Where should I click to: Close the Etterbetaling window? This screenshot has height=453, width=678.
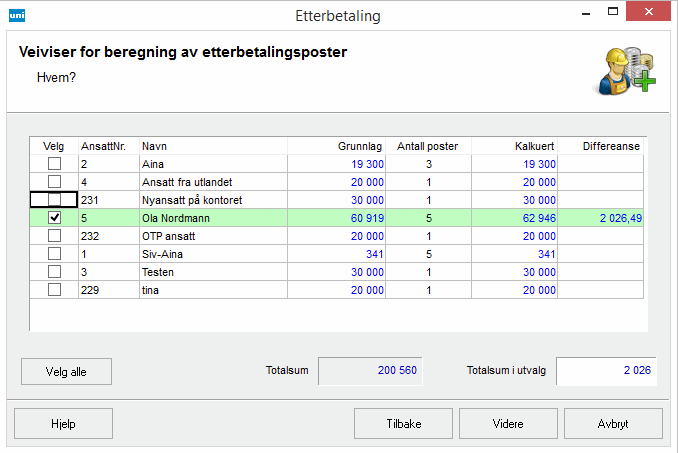point(648,12)
